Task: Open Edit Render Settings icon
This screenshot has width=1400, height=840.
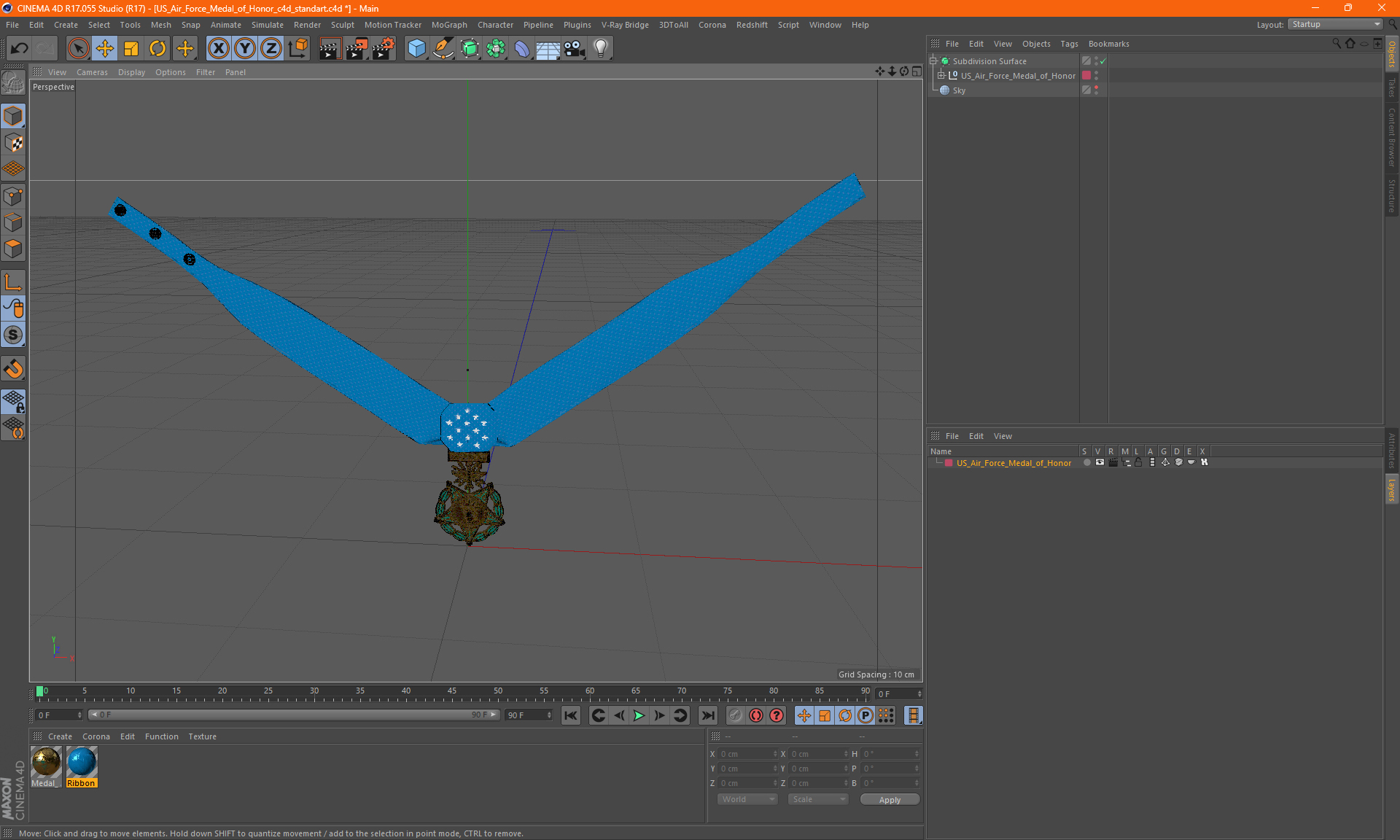Action: (383, 49)
